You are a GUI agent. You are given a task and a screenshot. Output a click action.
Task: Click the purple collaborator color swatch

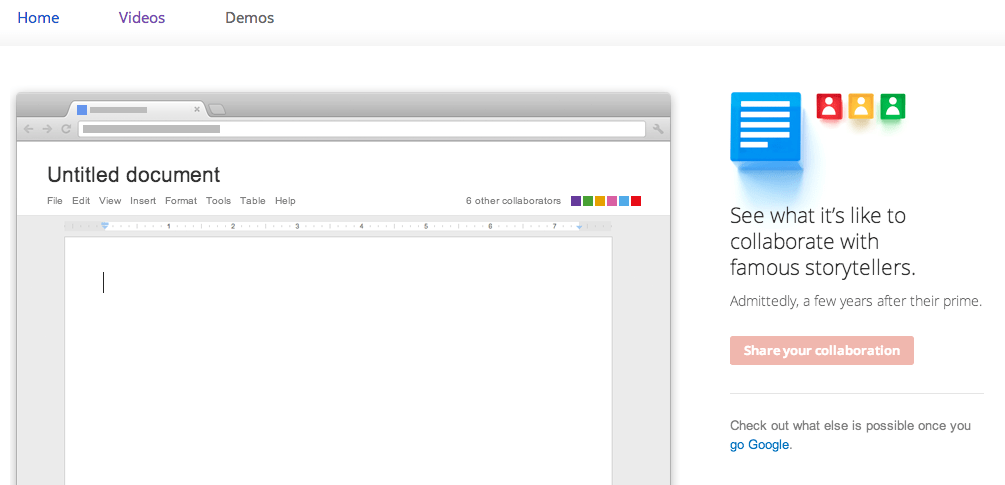click(x=576, y=201)
